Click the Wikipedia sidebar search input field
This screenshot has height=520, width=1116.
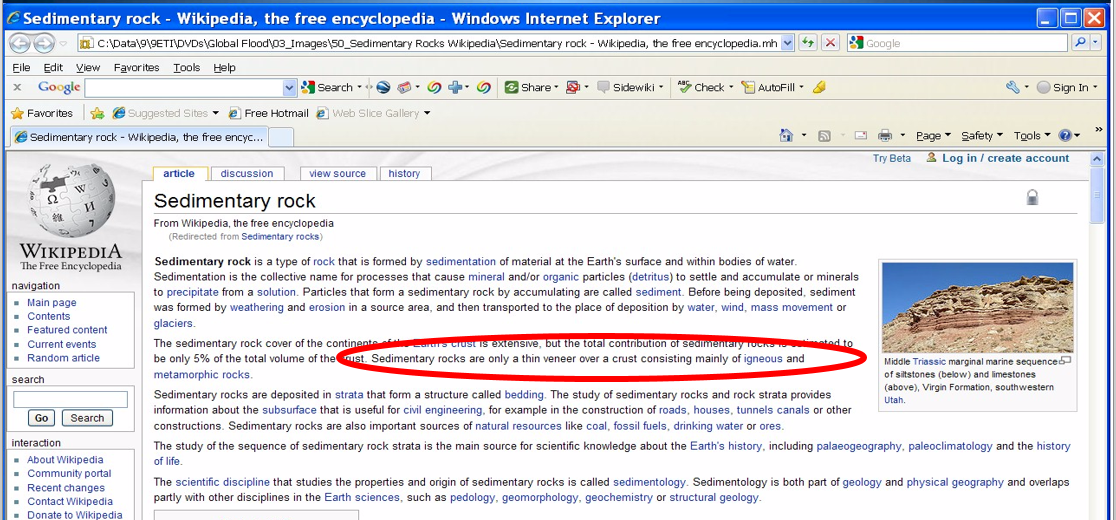point(70,399)
